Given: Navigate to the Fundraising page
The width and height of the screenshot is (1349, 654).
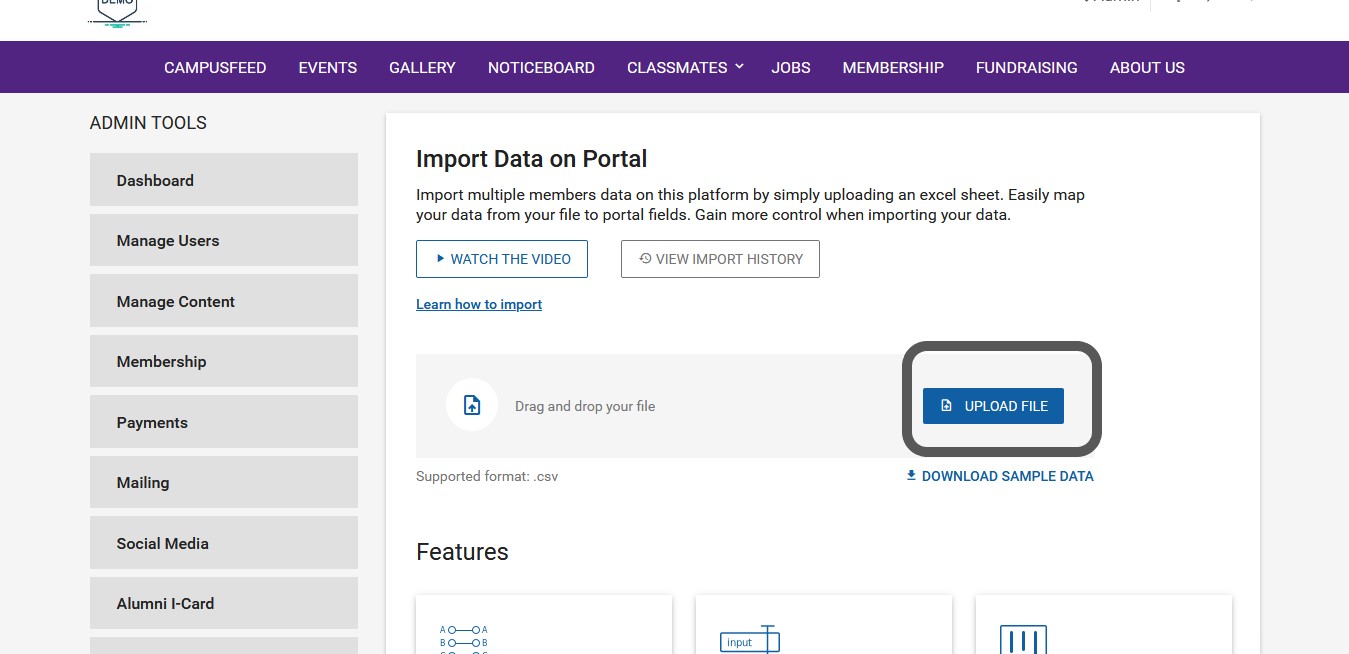Looking at the screenshot, I should click(1026, 68).
